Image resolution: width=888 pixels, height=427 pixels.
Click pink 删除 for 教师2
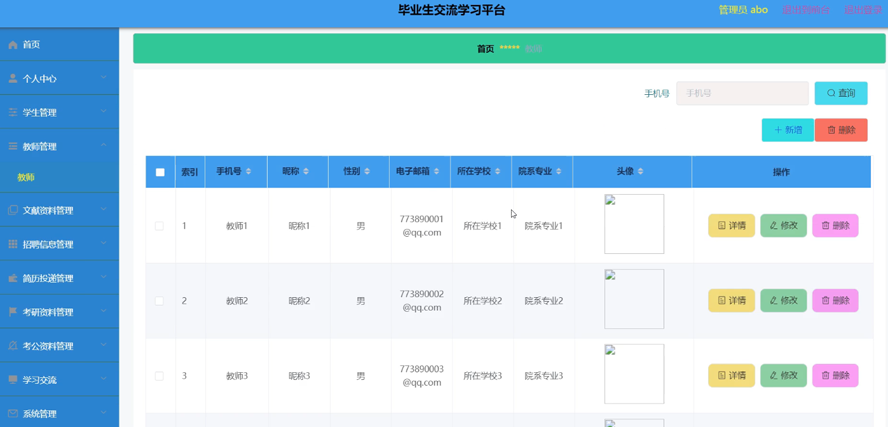835,300
